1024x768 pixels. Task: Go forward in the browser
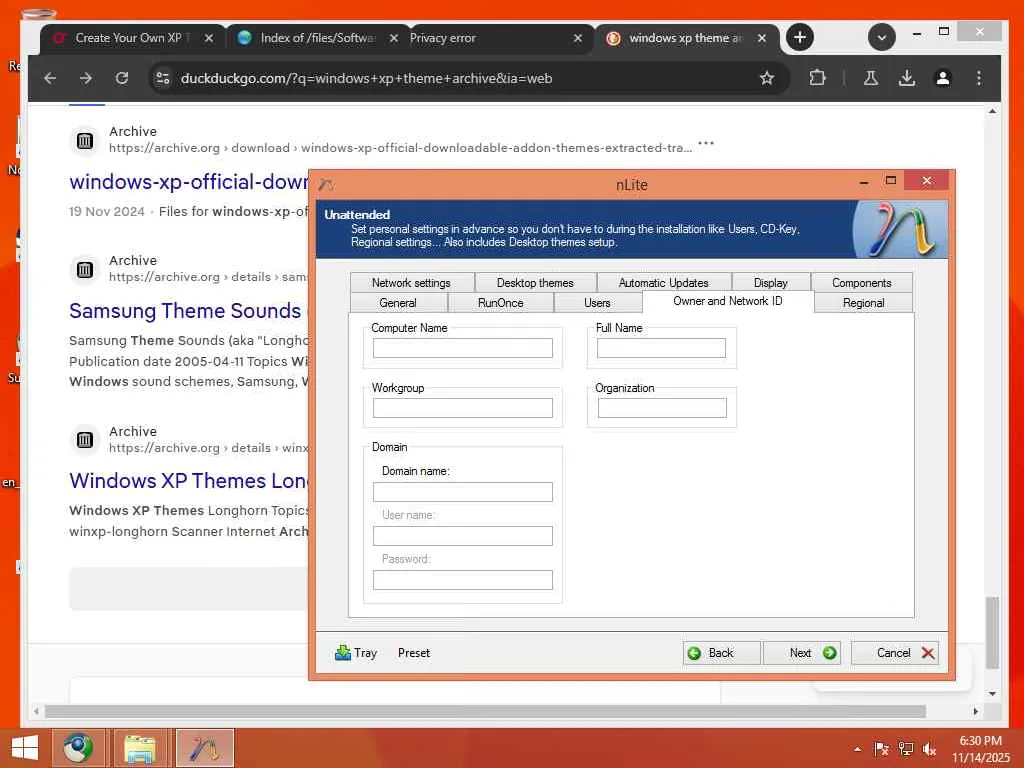(86, 78)
